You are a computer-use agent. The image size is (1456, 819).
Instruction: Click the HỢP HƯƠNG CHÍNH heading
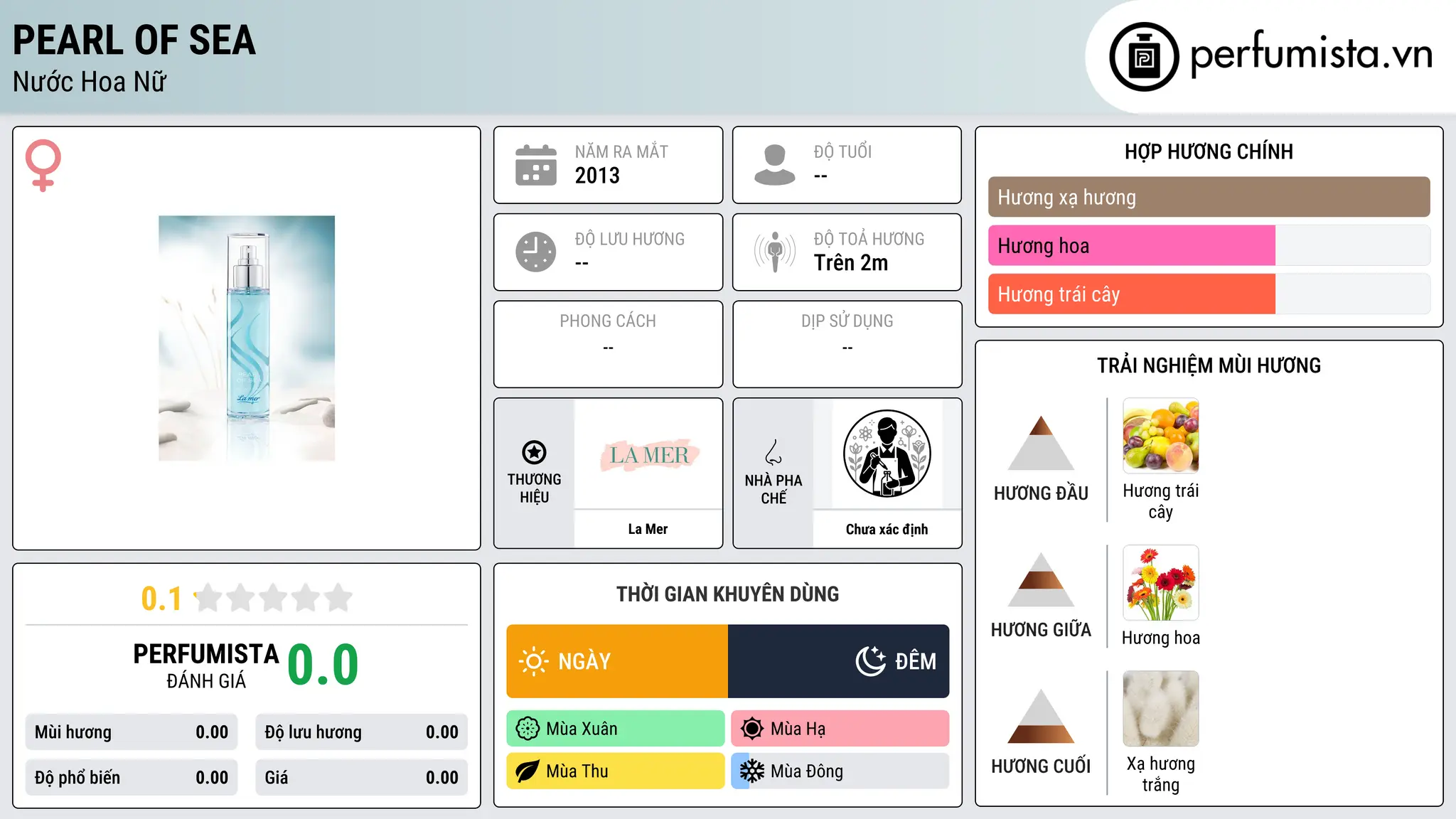(x=1209, y=151)
